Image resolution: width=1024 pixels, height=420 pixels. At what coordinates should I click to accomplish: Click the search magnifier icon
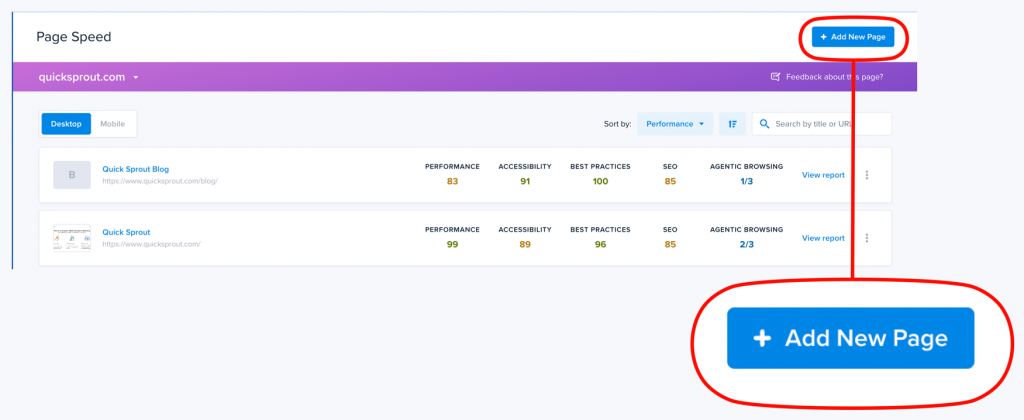764,123
